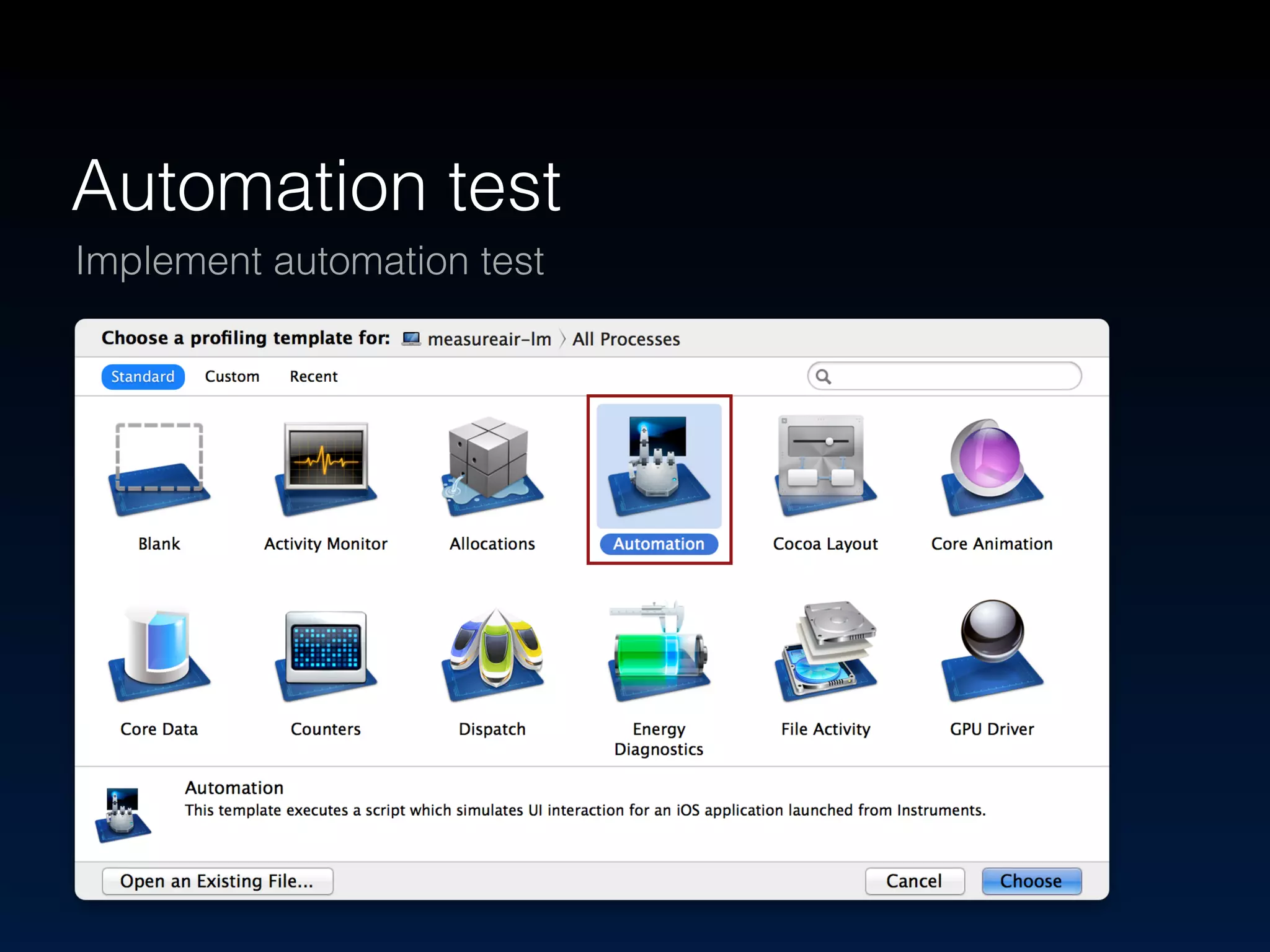Click the Energy Diagnostics label
1270x952 pixels.
pyautogui.click(x=659, y=739)
